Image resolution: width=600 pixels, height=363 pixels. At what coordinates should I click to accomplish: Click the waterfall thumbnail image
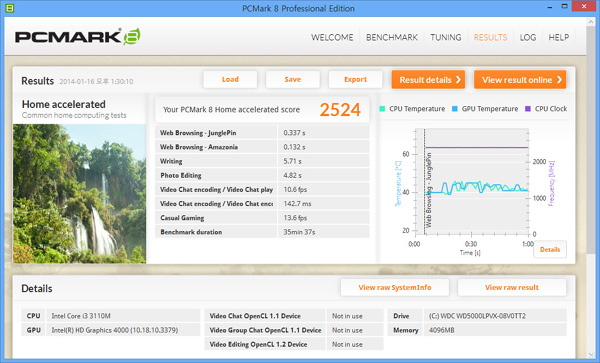point(80,194)
